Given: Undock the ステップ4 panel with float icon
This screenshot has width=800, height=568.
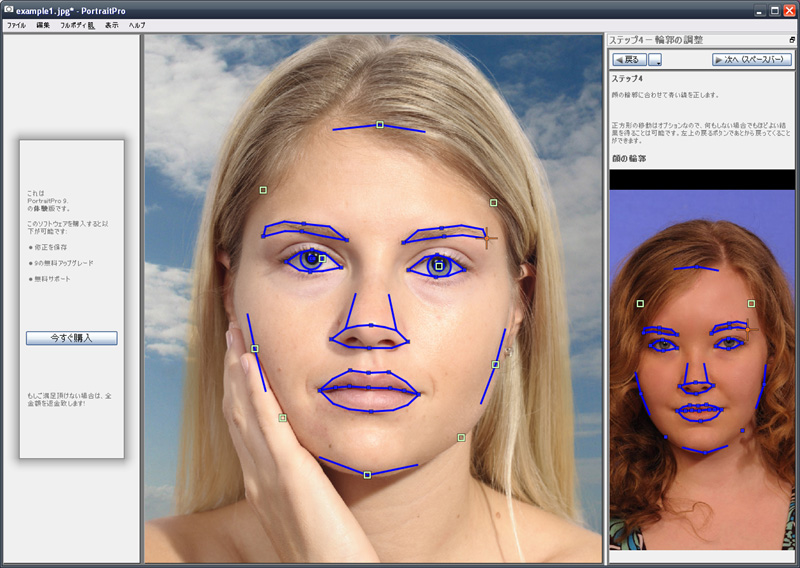Looking at the screenshot, I should tap(792, 40).
